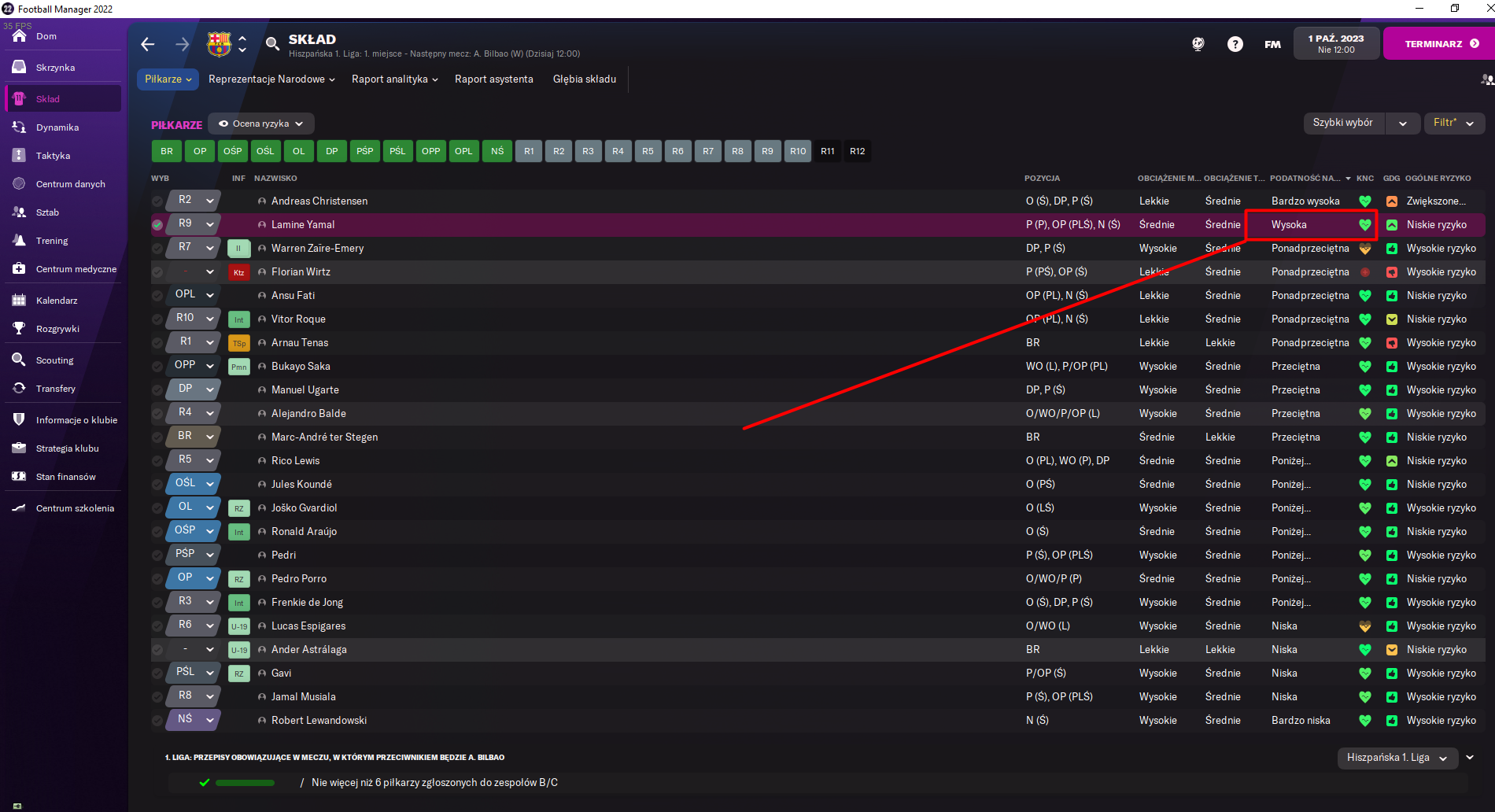Open player Florian Wirtz profile link
The height and width of the screenshot is (812, 1495).
pyautogui.click(x=301, y=272)
